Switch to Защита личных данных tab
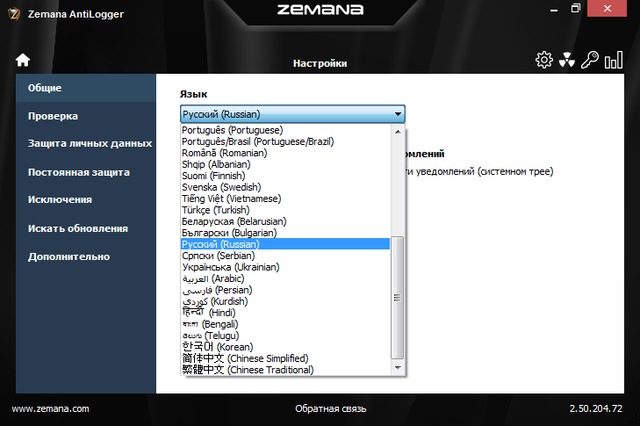The height and width of the screenshot is (426, 640). click(86, 144)
